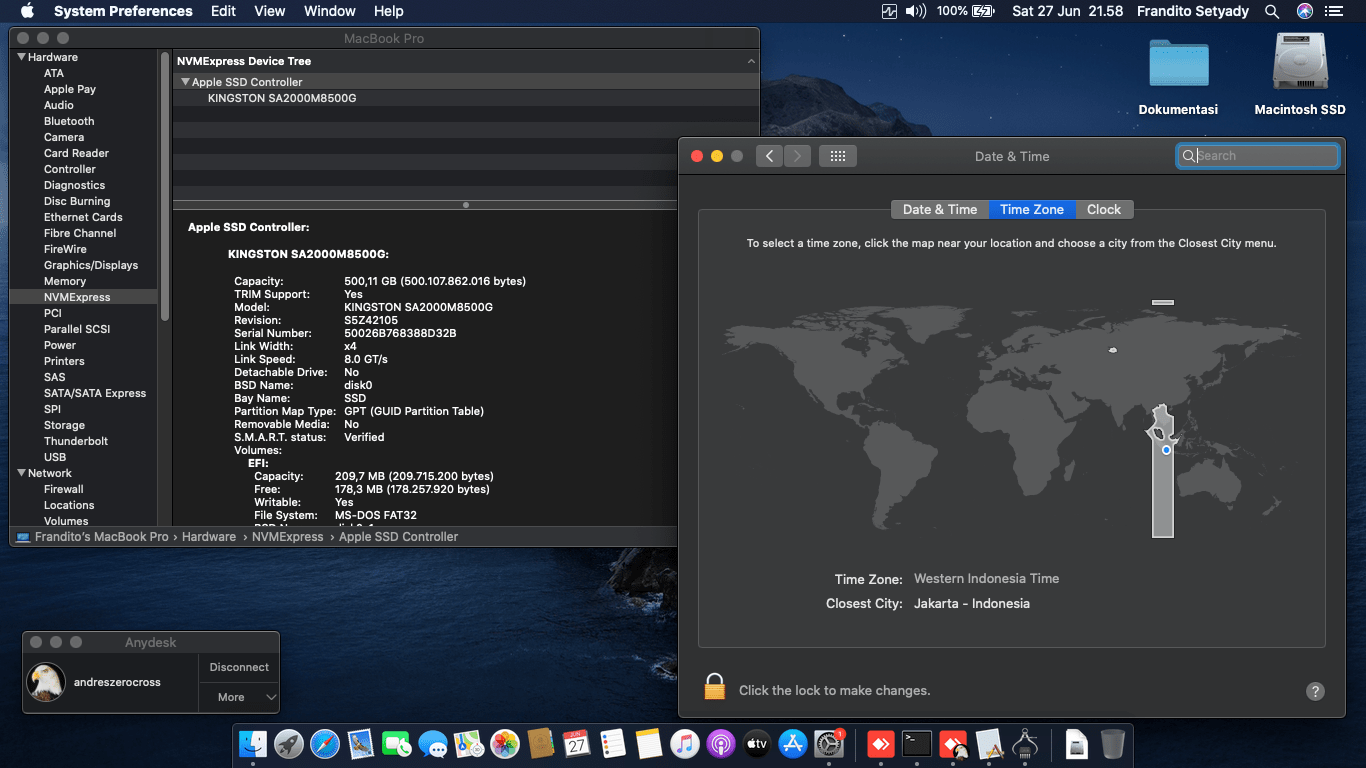The width and height of the screenshot is (1366, 768).
Task: Select Firewall under Network
Action: pyautogui.click(x=64, y=489)
